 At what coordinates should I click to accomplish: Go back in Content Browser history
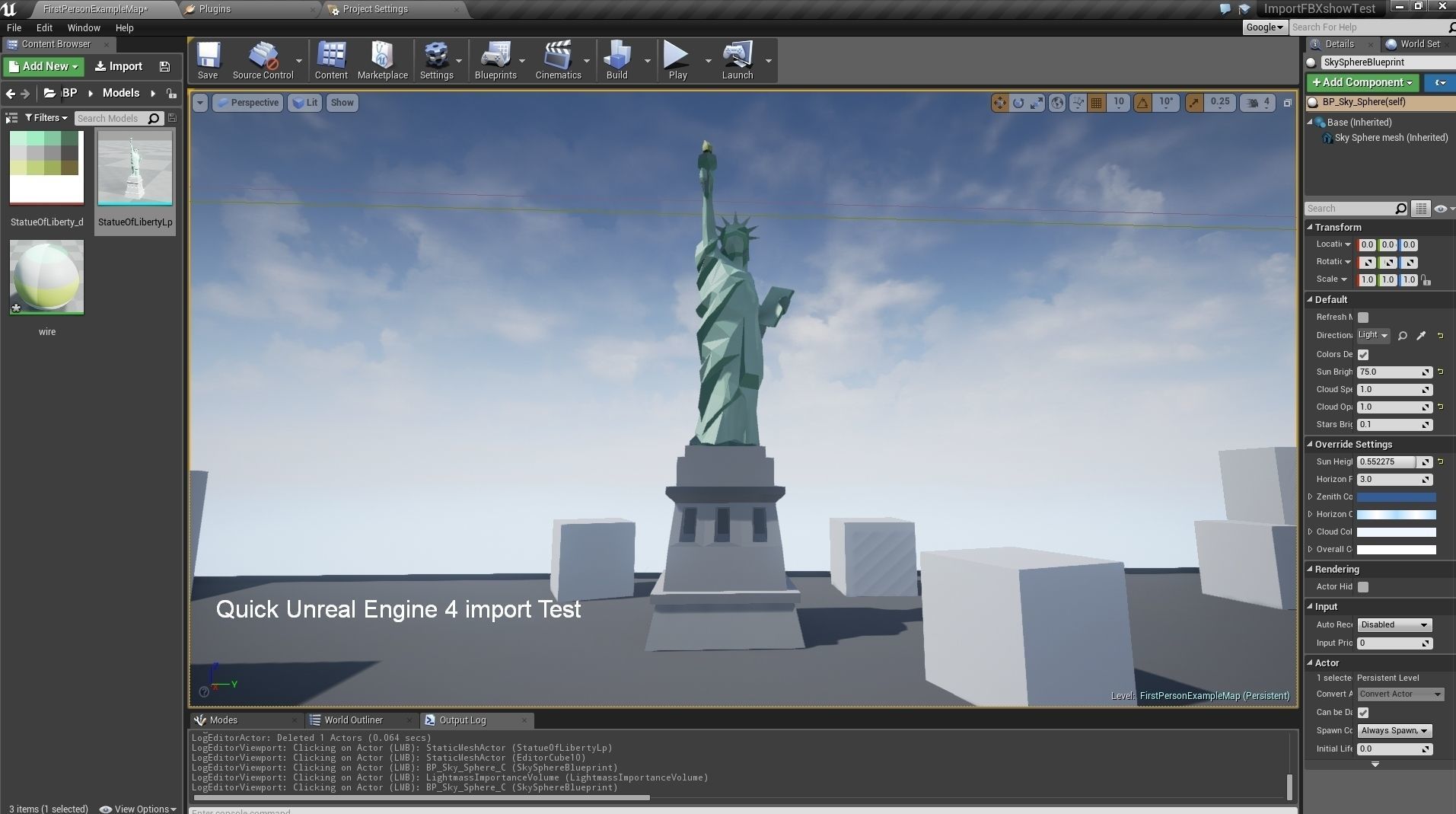point(10,94)
